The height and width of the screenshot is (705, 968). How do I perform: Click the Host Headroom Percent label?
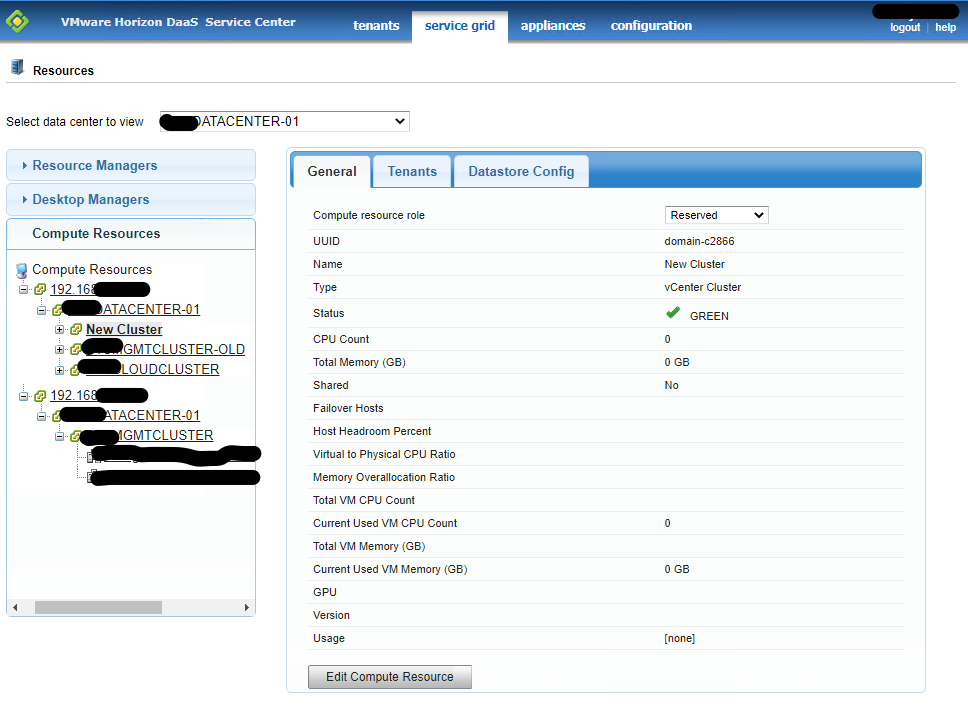372,431
